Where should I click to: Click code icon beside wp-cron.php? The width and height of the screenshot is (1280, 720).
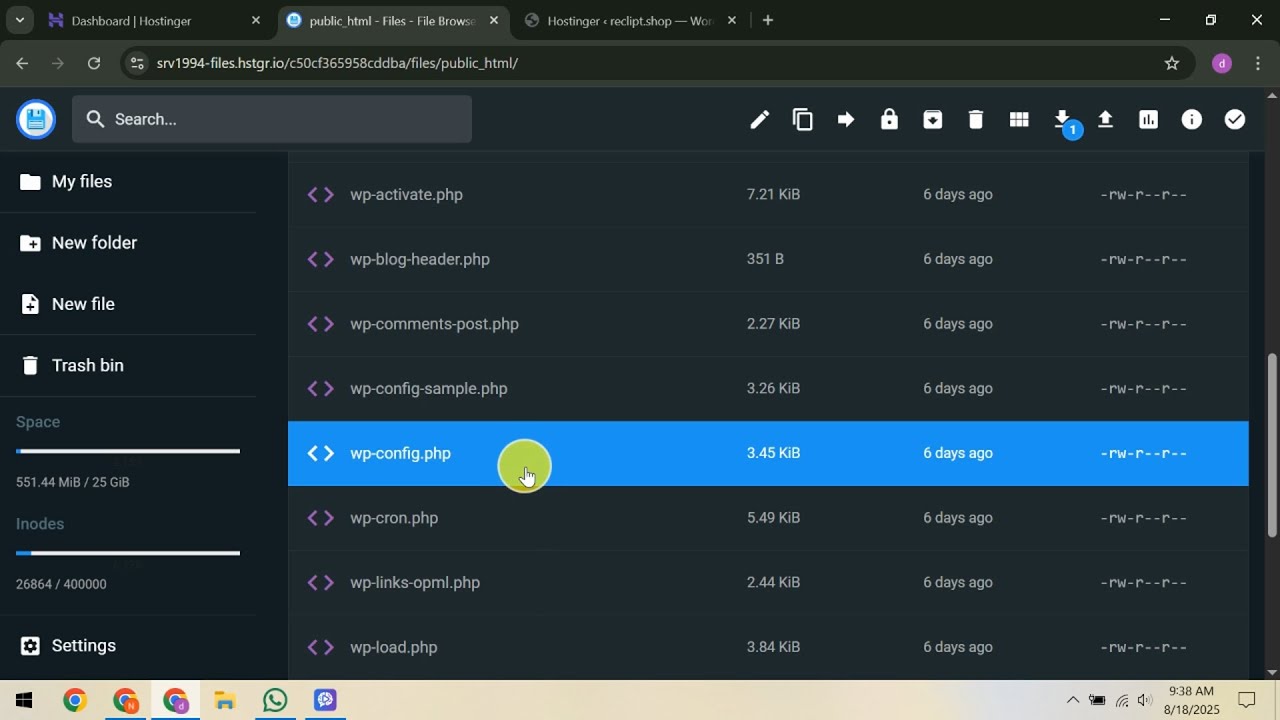coord(320,518)
